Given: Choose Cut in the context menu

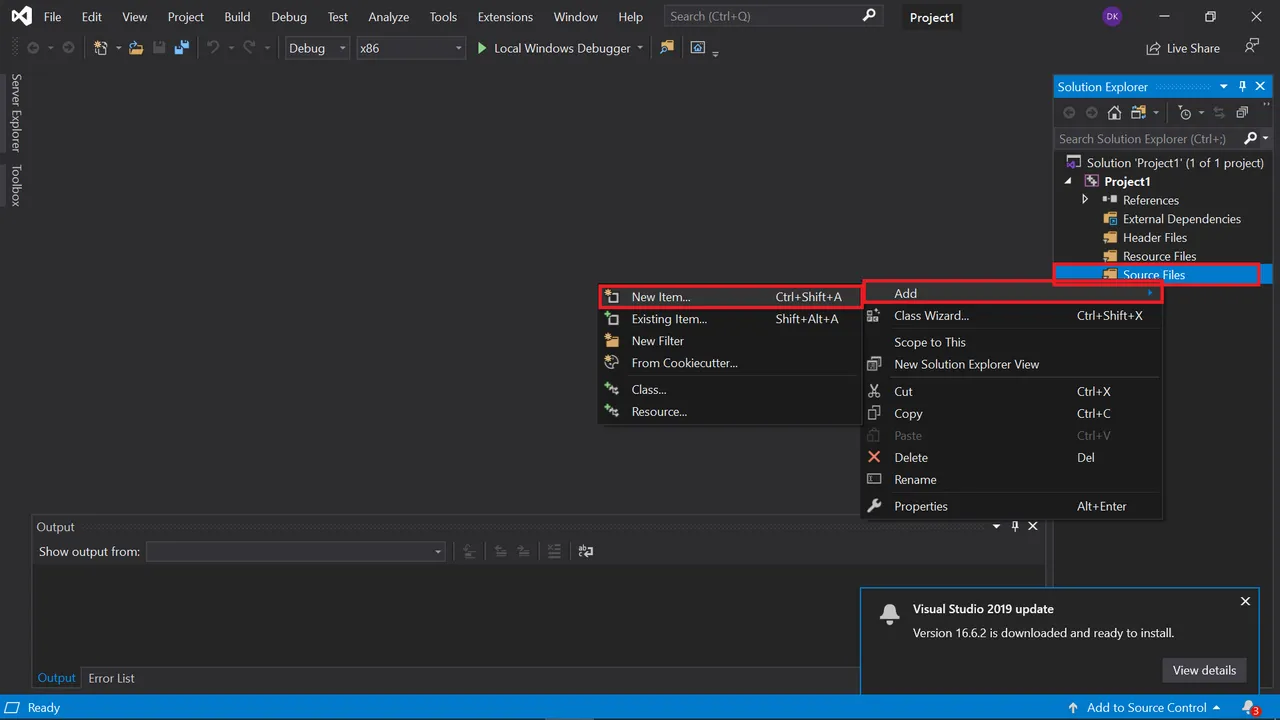Looking at the screenshot, I should click(1012, 392).
